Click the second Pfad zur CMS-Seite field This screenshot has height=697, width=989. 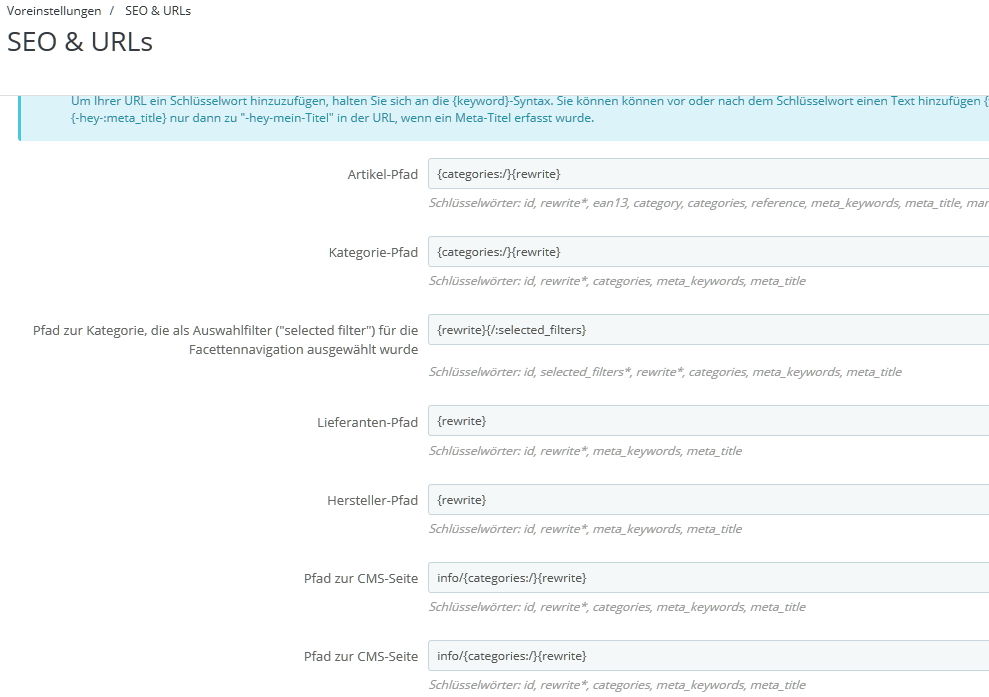(600, 655)
